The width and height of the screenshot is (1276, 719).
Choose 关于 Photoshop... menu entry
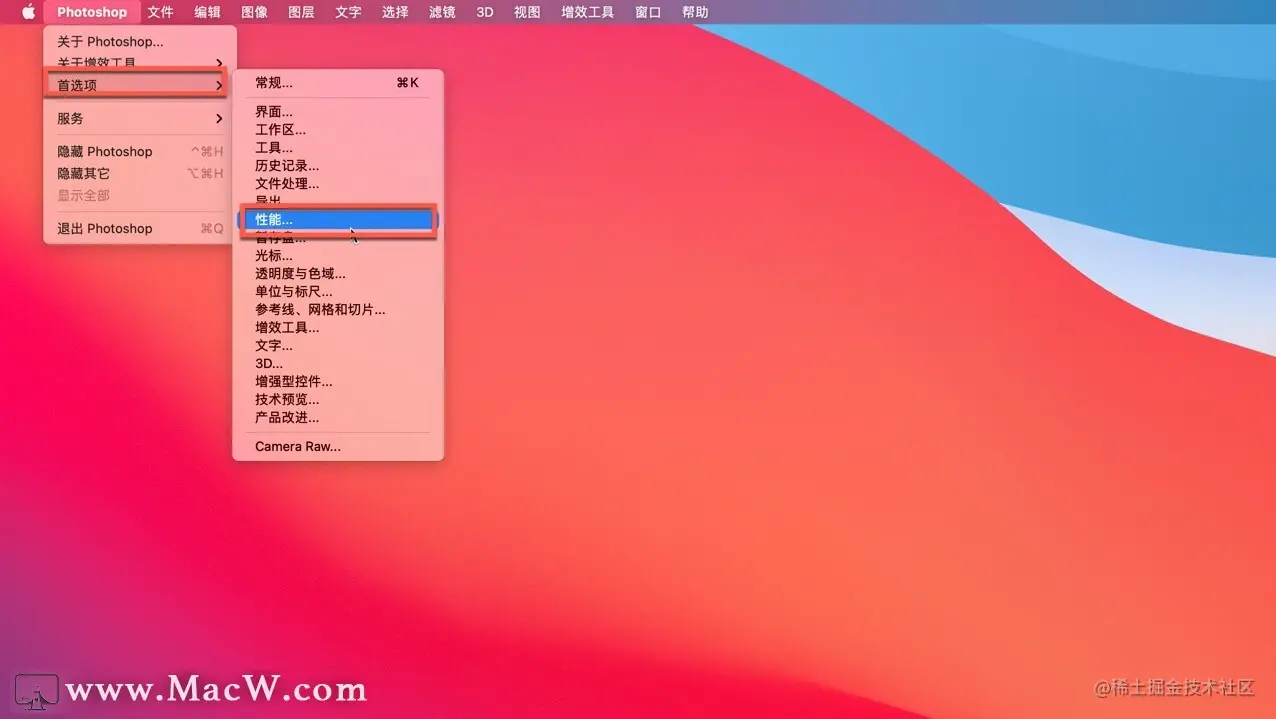(140, 41)
